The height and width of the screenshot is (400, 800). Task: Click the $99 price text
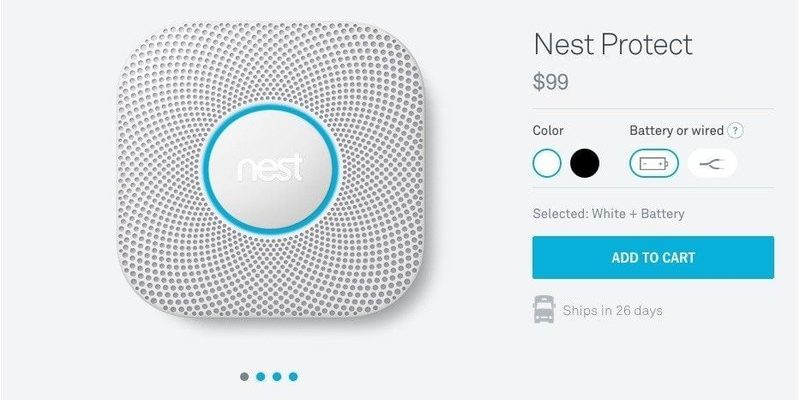coord(551,82)
